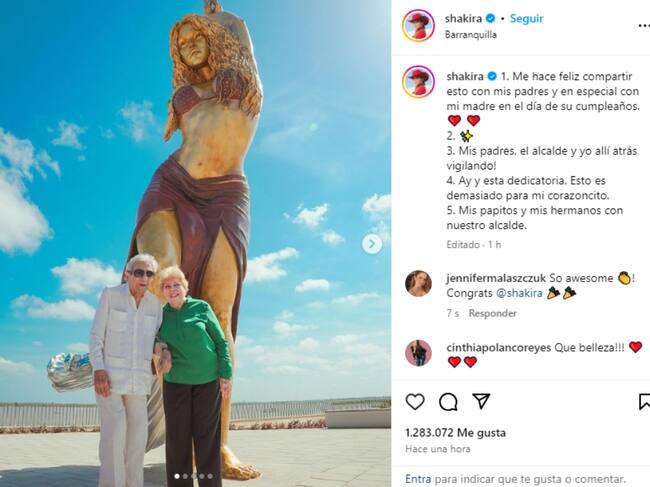Open the @shakira mention in the comment
The width and height of the screenshot is (650, 487).
519,293
